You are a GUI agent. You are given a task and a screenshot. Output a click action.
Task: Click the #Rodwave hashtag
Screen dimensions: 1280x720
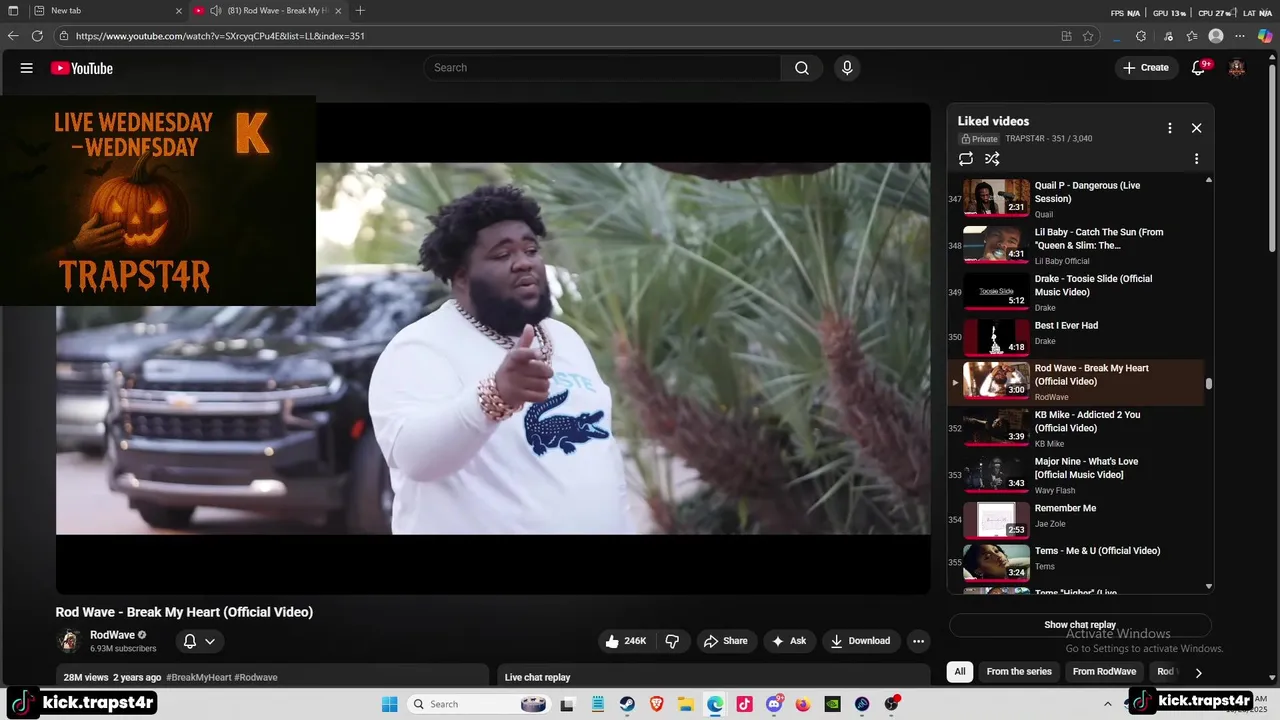pyautogui.click(x=256, y=677)
